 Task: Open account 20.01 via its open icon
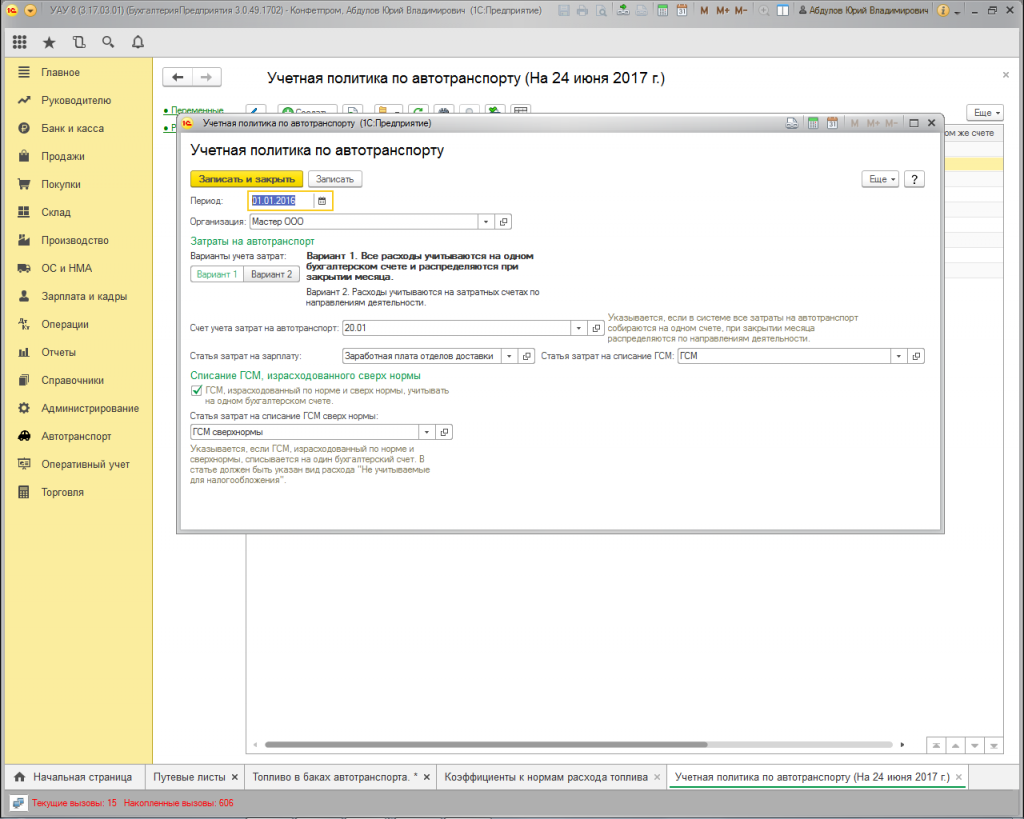(x=596, y=329)
